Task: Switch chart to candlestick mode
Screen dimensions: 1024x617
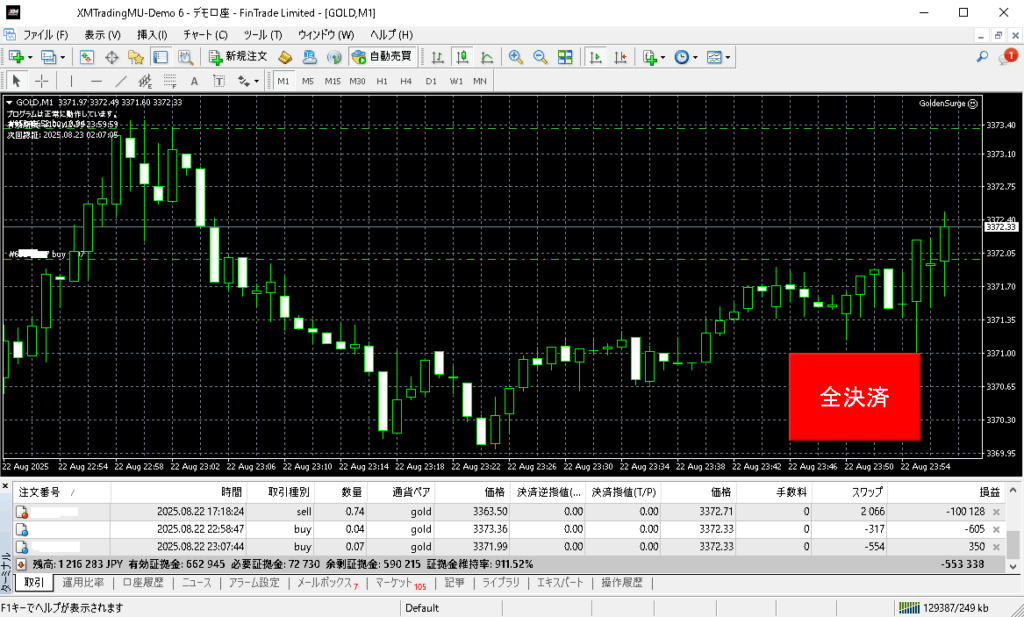Action: tap(462, 57)
